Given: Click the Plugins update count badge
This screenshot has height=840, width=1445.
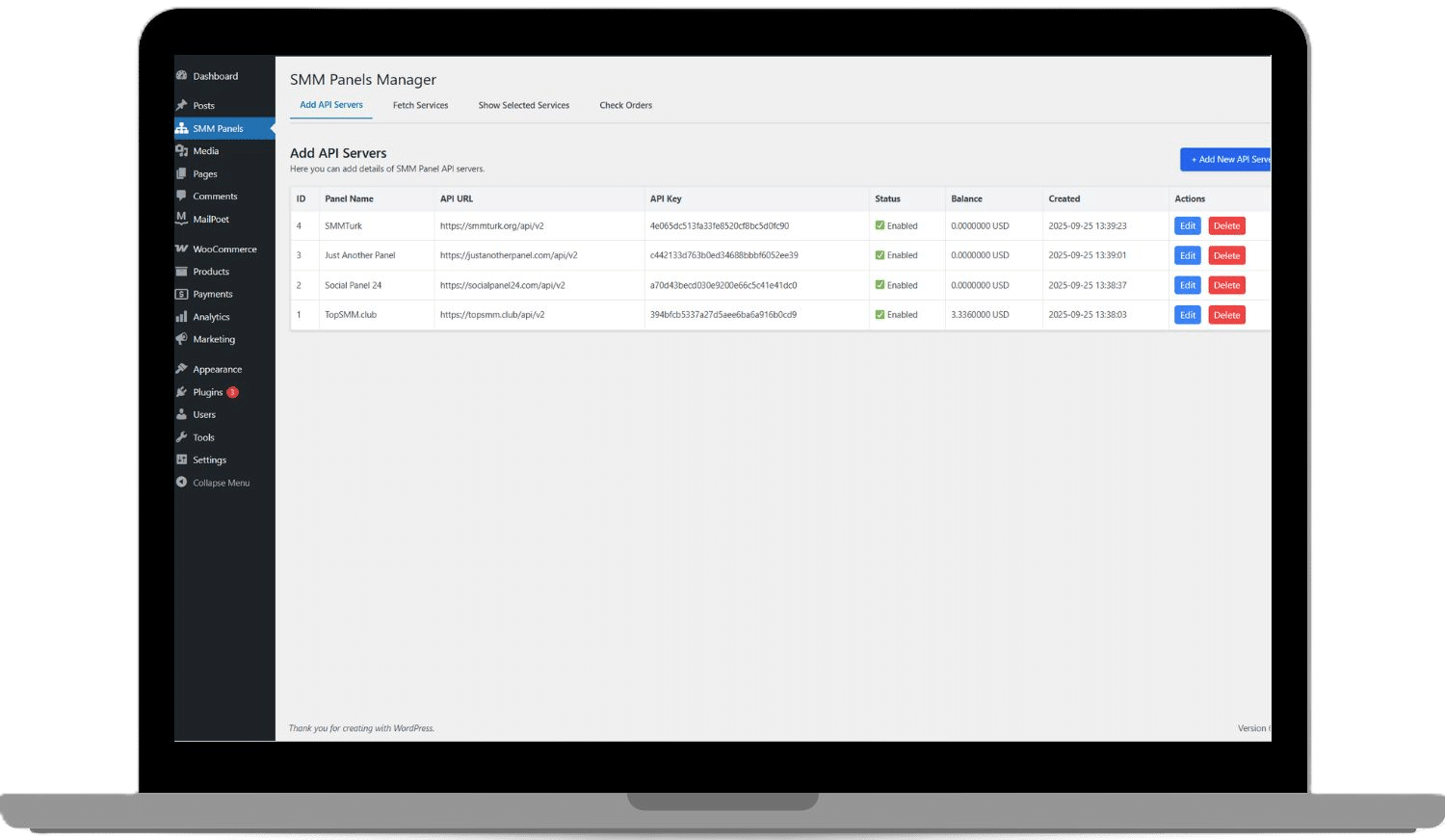Looking at the screenshot, I should pyautogui.click(x=232, y=392).
